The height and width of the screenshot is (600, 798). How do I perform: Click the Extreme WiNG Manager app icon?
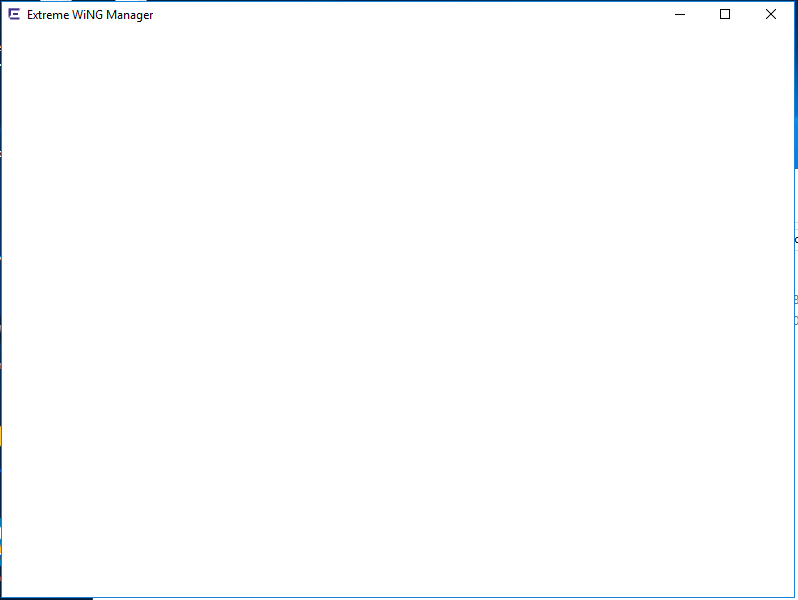(x=14, y=14)
